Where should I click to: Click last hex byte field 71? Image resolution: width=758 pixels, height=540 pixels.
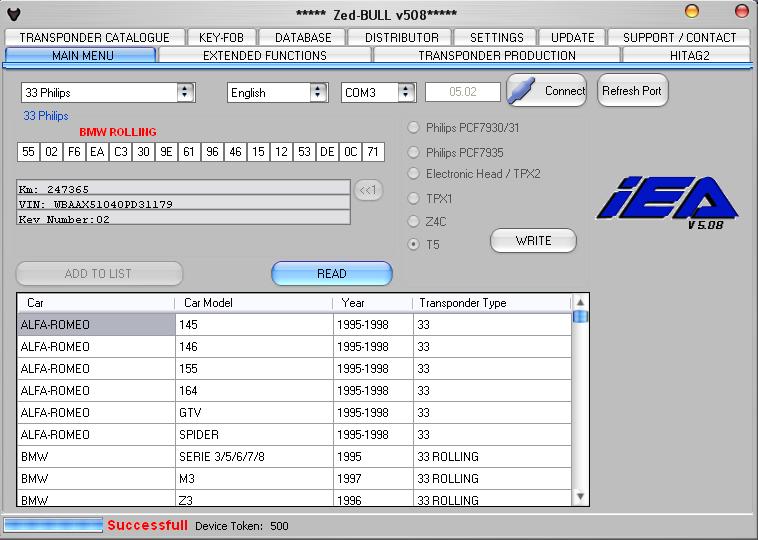pyautogui.click(x=373, y=152)
